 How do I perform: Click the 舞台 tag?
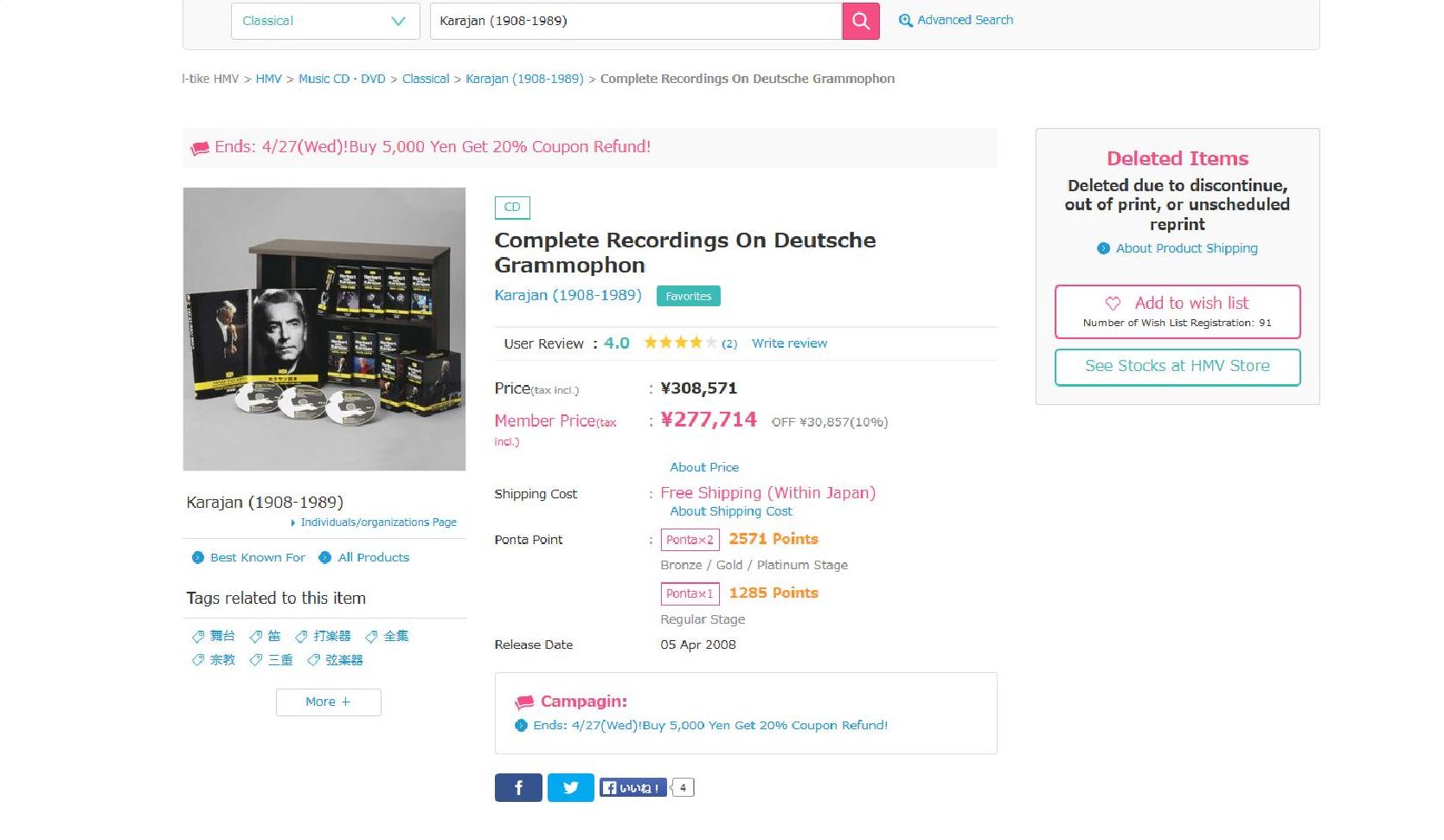[x=221, y=636]
